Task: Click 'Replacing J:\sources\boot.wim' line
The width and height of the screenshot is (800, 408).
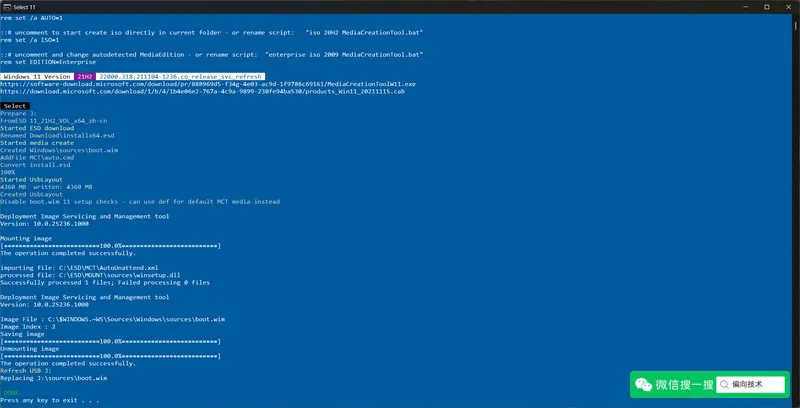Action: [x=54, y=378]
